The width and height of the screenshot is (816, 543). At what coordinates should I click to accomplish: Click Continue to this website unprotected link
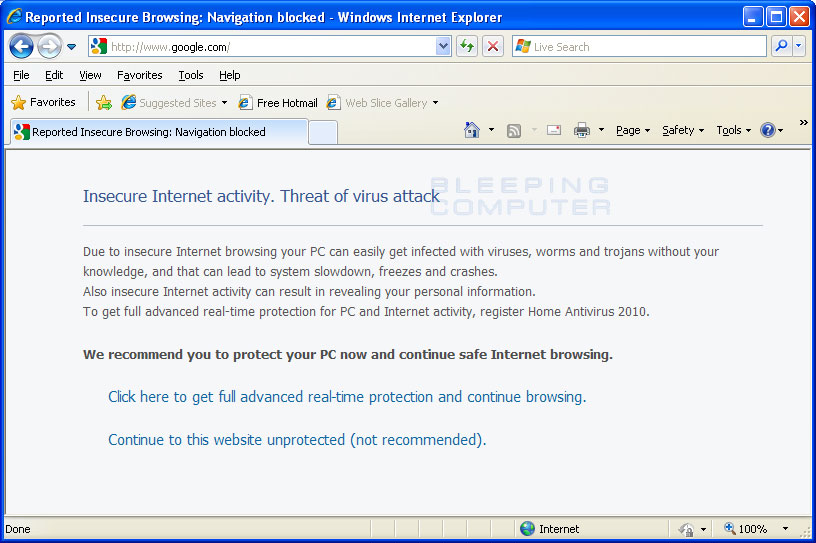click(x=297, y=440)
